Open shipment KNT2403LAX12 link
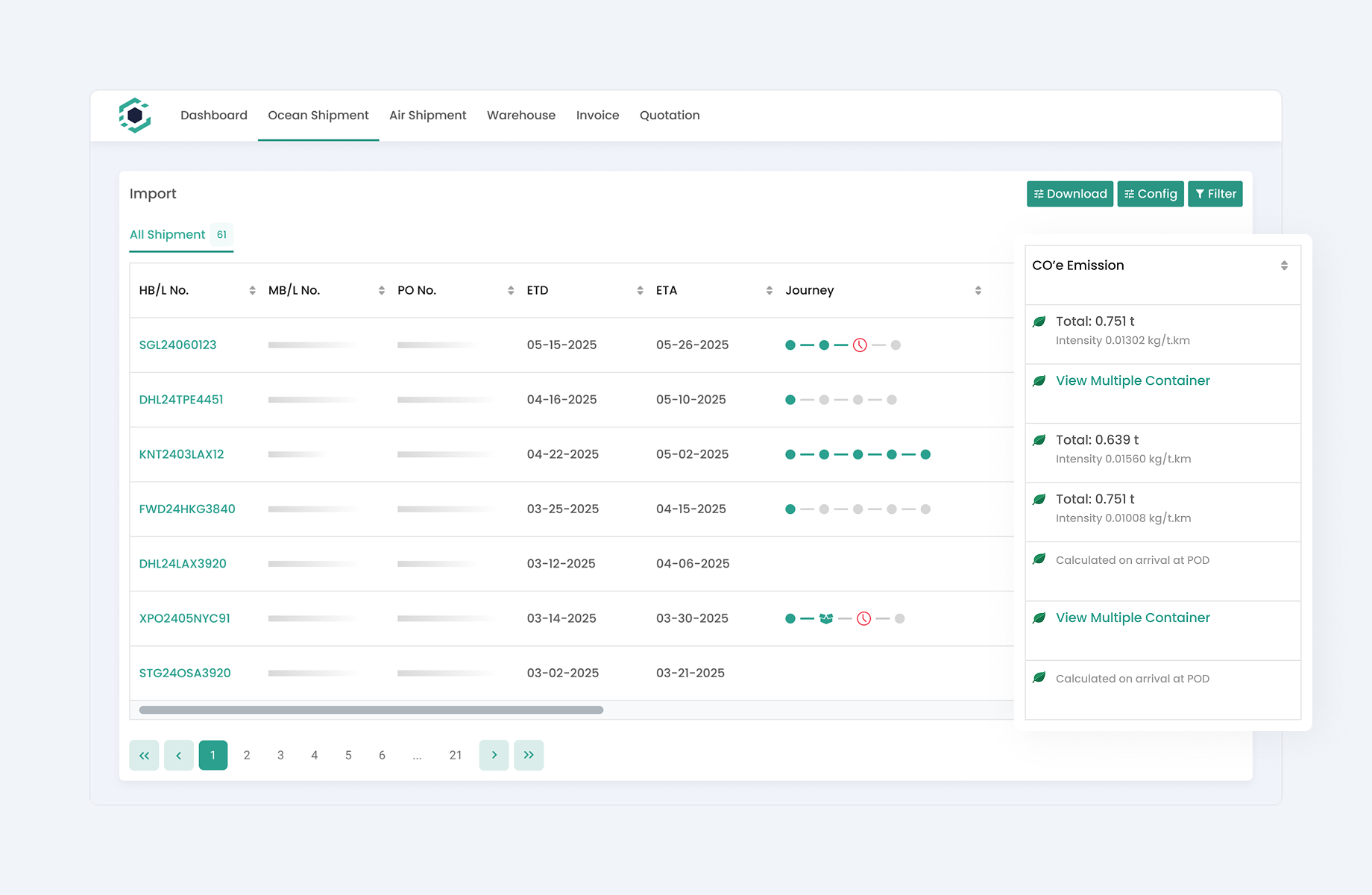This screenshot has width=1372, height=895. [181, 454]
